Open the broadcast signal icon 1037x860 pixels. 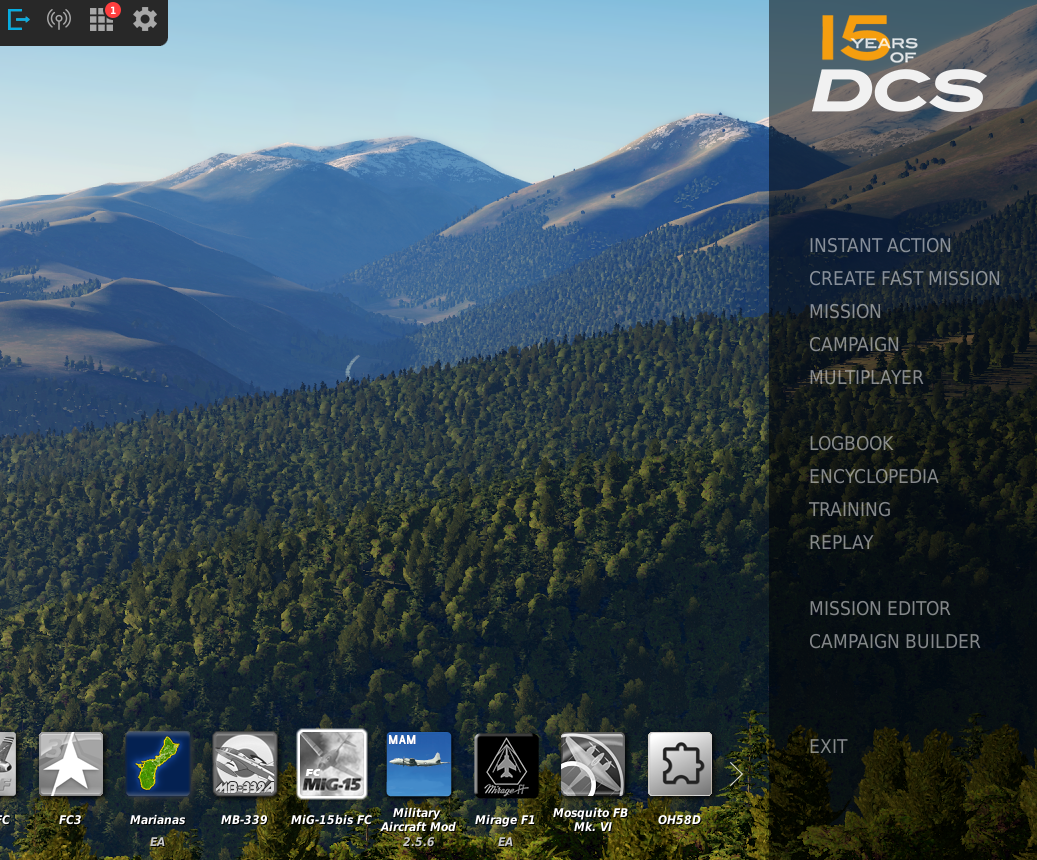[x=59, y=20]
